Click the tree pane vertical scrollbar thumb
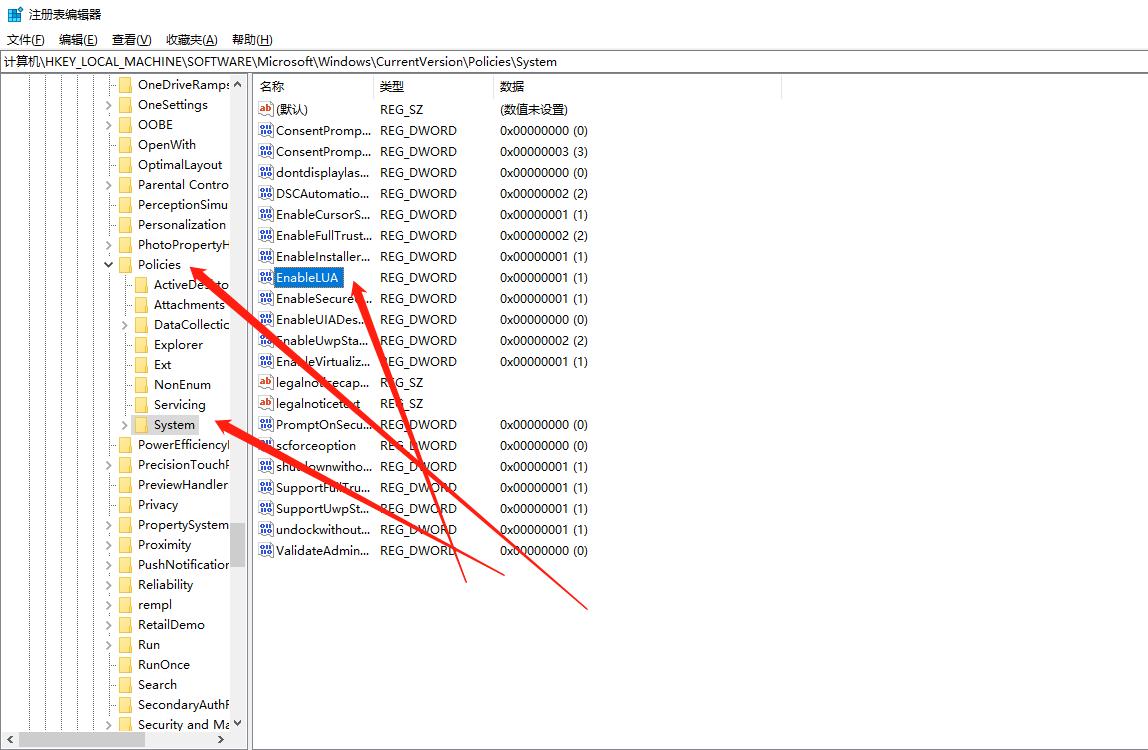 pyautogui.click(x=237, y=546)
